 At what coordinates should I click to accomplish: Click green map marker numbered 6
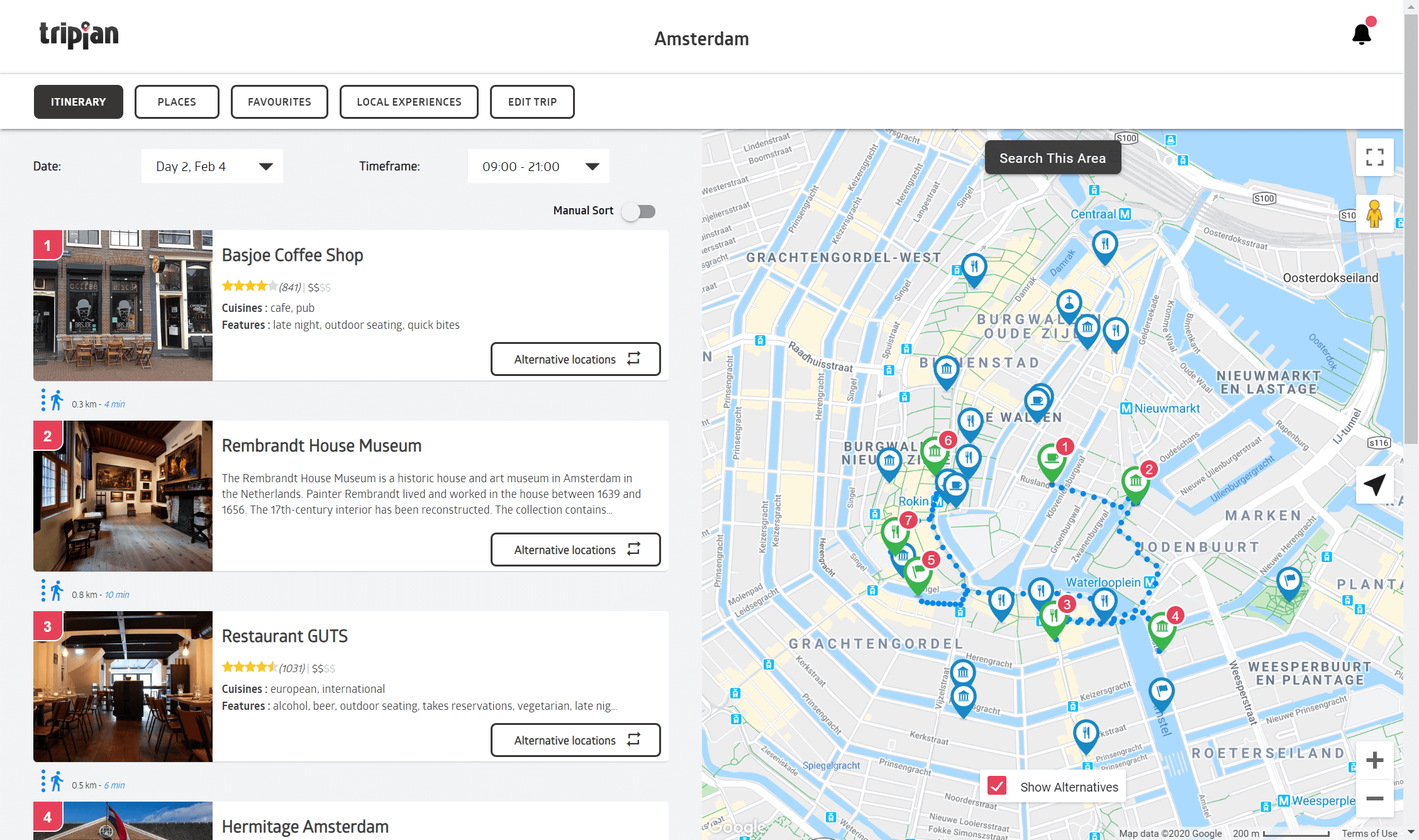935,453
